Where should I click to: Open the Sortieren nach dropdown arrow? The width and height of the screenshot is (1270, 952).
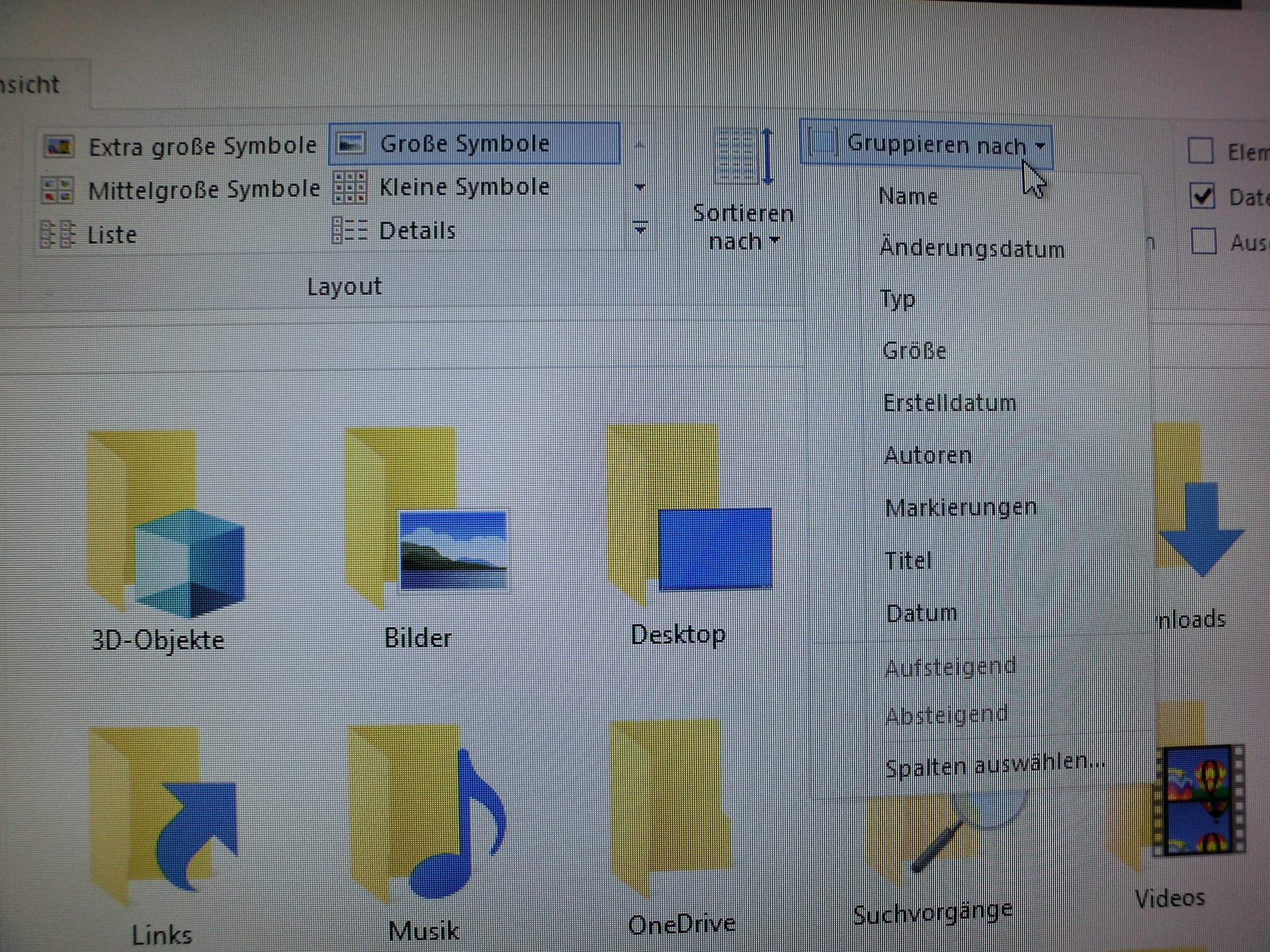coord(775,241)
